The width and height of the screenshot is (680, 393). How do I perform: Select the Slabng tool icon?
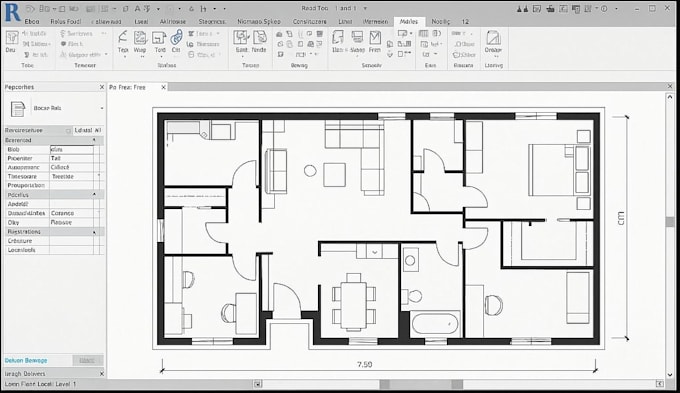pos(357,38)
